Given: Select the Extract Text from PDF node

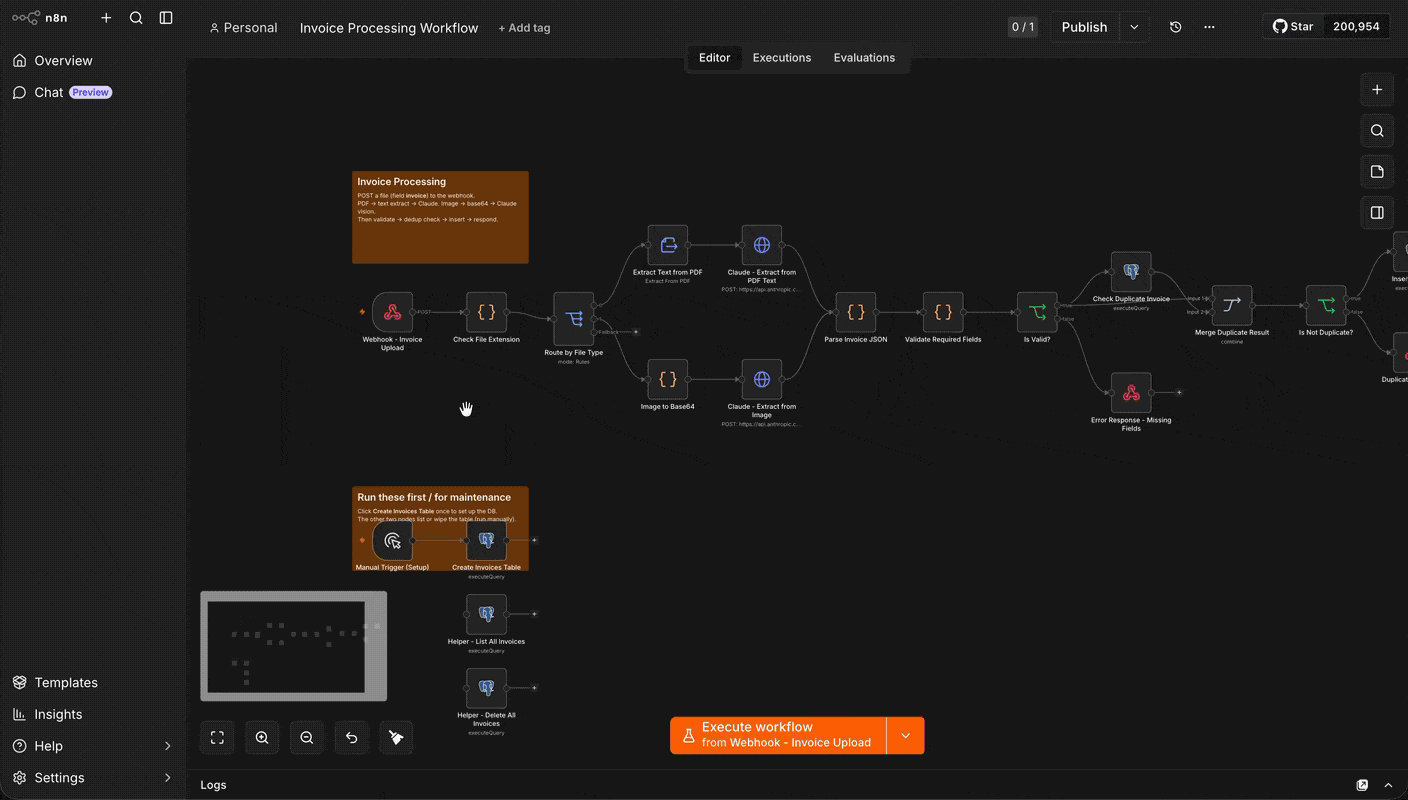Looking at the screenshot, I should pos(668,245).
